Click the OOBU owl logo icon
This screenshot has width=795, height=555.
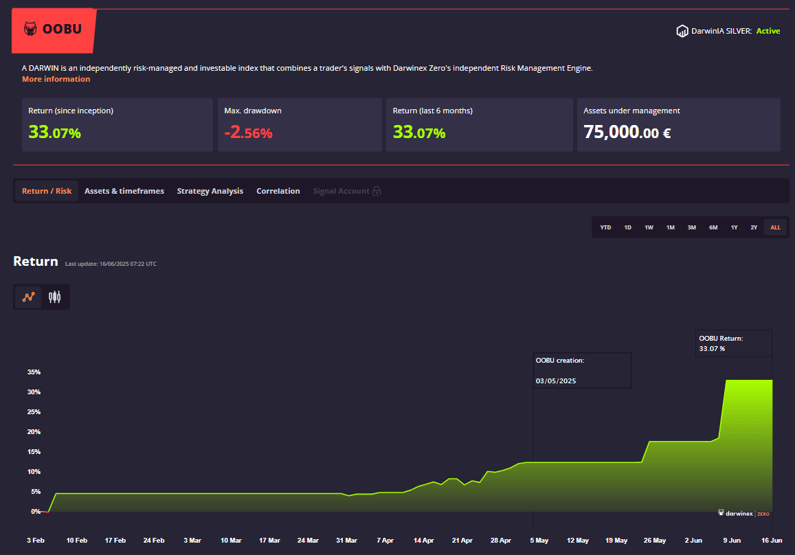click(x=30, y=30)
